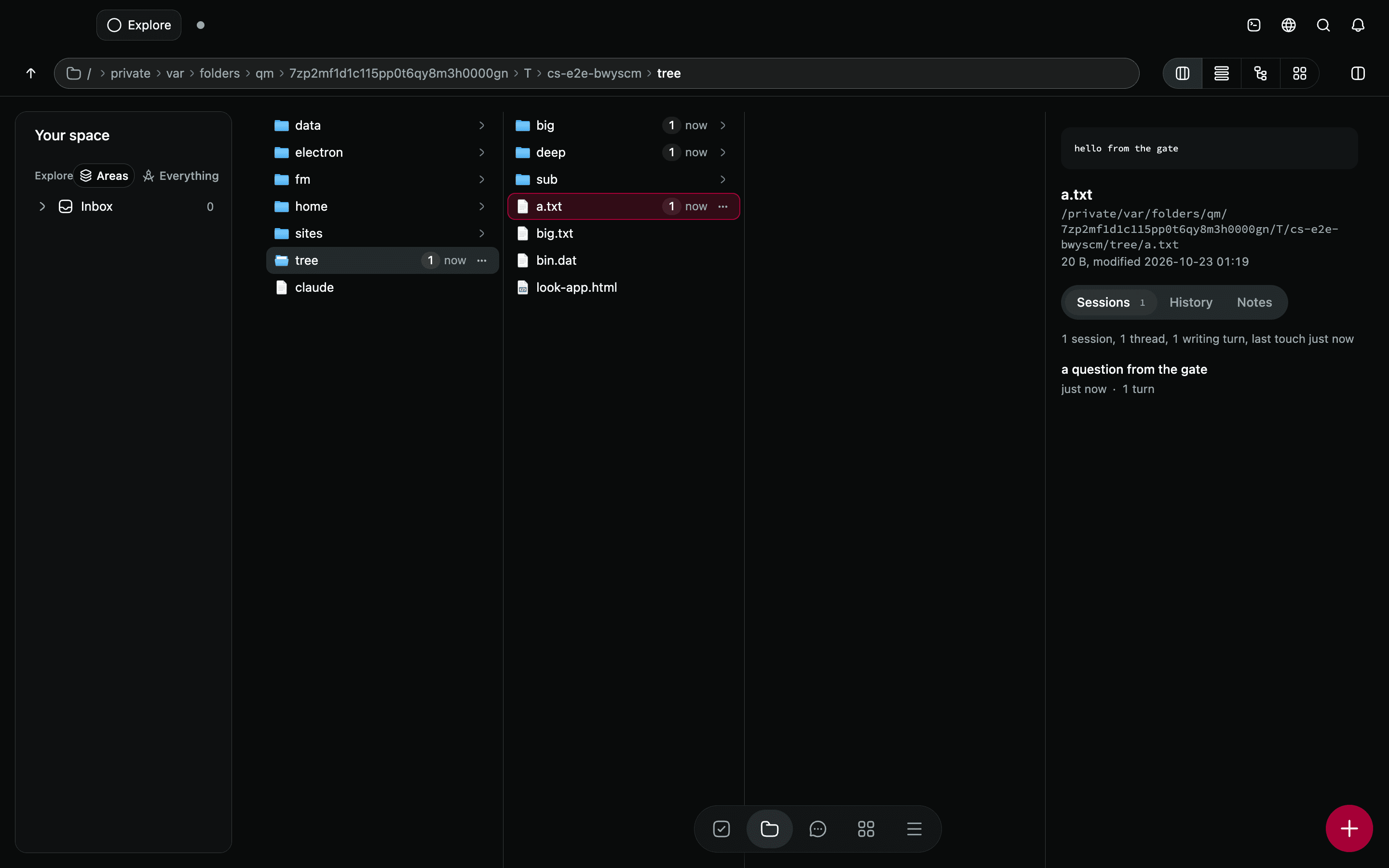Expand the big folder chevron
1389x868 pixels.
coord(722,125)
